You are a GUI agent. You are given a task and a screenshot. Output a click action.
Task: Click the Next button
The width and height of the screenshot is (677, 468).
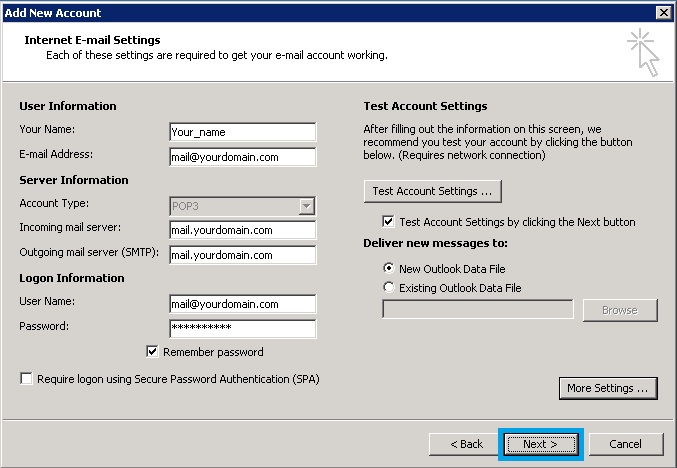tap(541, 444)
